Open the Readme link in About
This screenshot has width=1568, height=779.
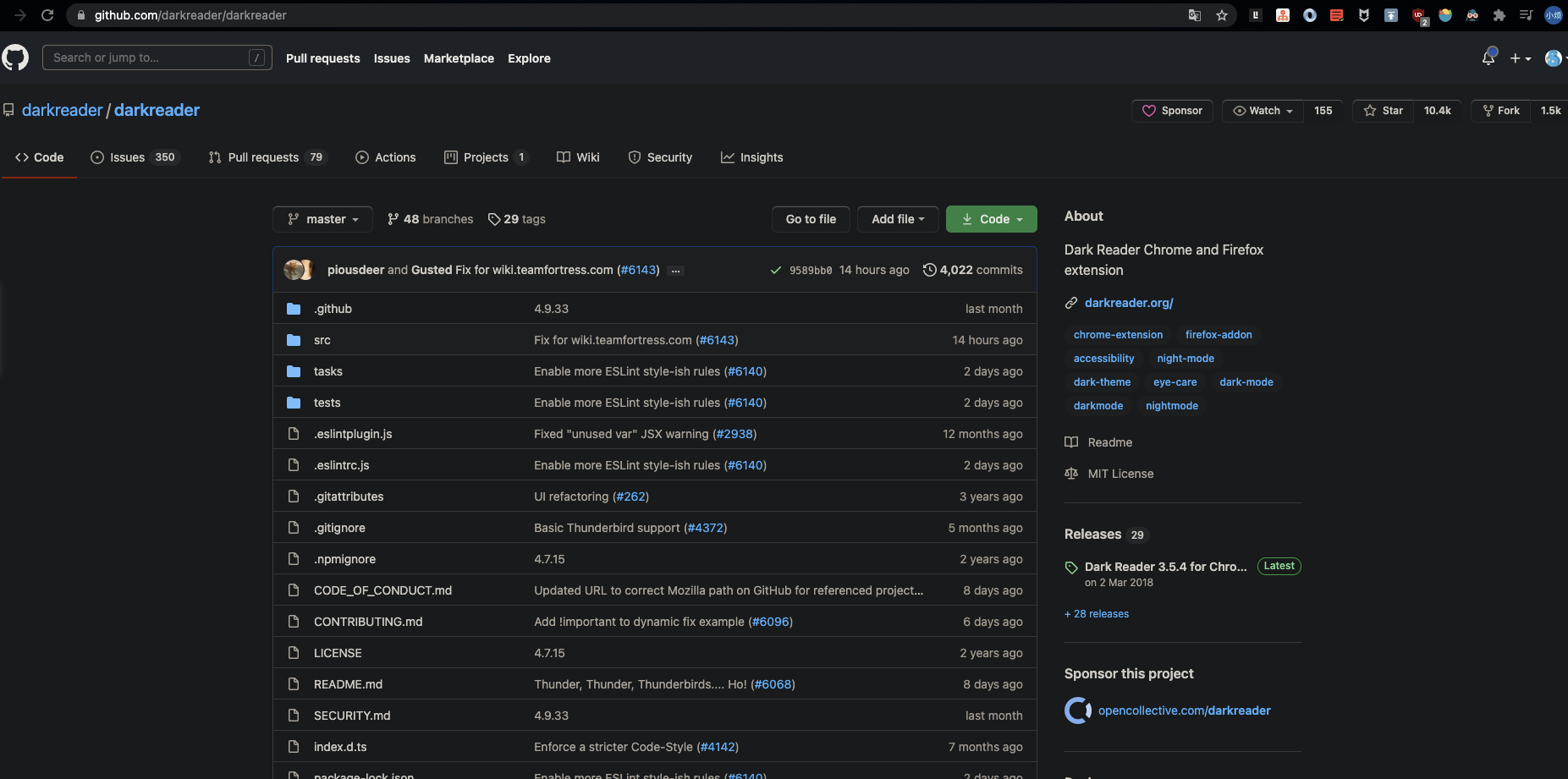point(1098,442)
